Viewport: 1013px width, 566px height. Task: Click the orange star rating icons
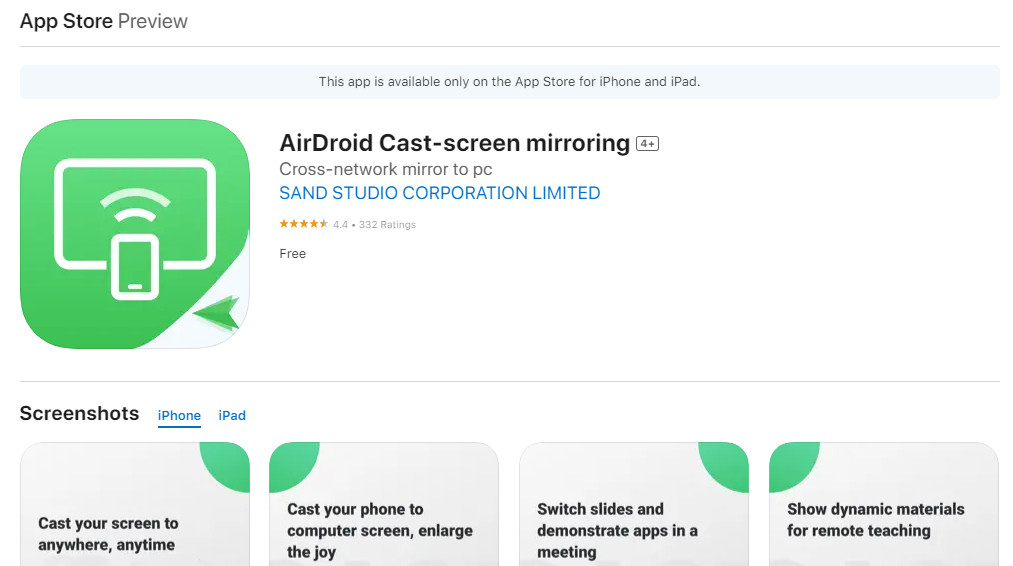click(303, 225)
